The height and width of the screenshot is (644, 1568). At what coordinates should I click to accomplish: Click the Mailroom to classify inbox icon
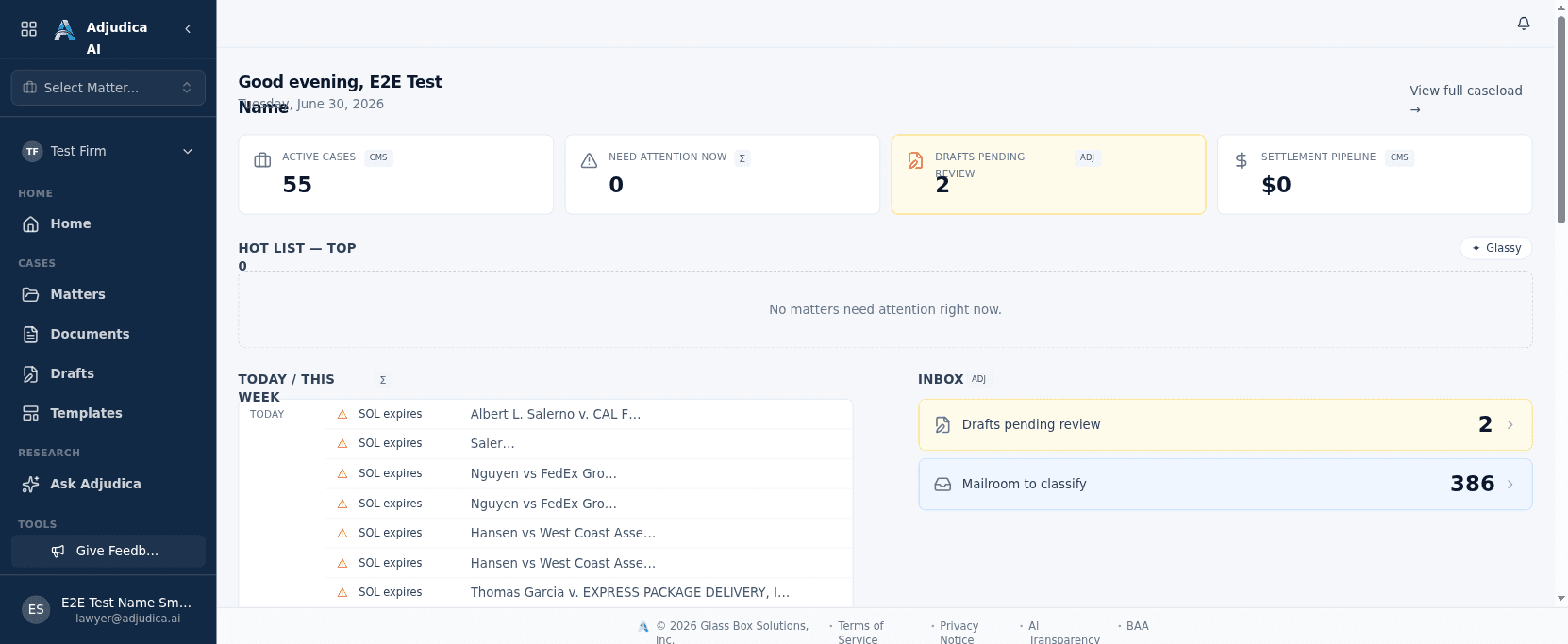pyautogui.click(x=942, y=485)
